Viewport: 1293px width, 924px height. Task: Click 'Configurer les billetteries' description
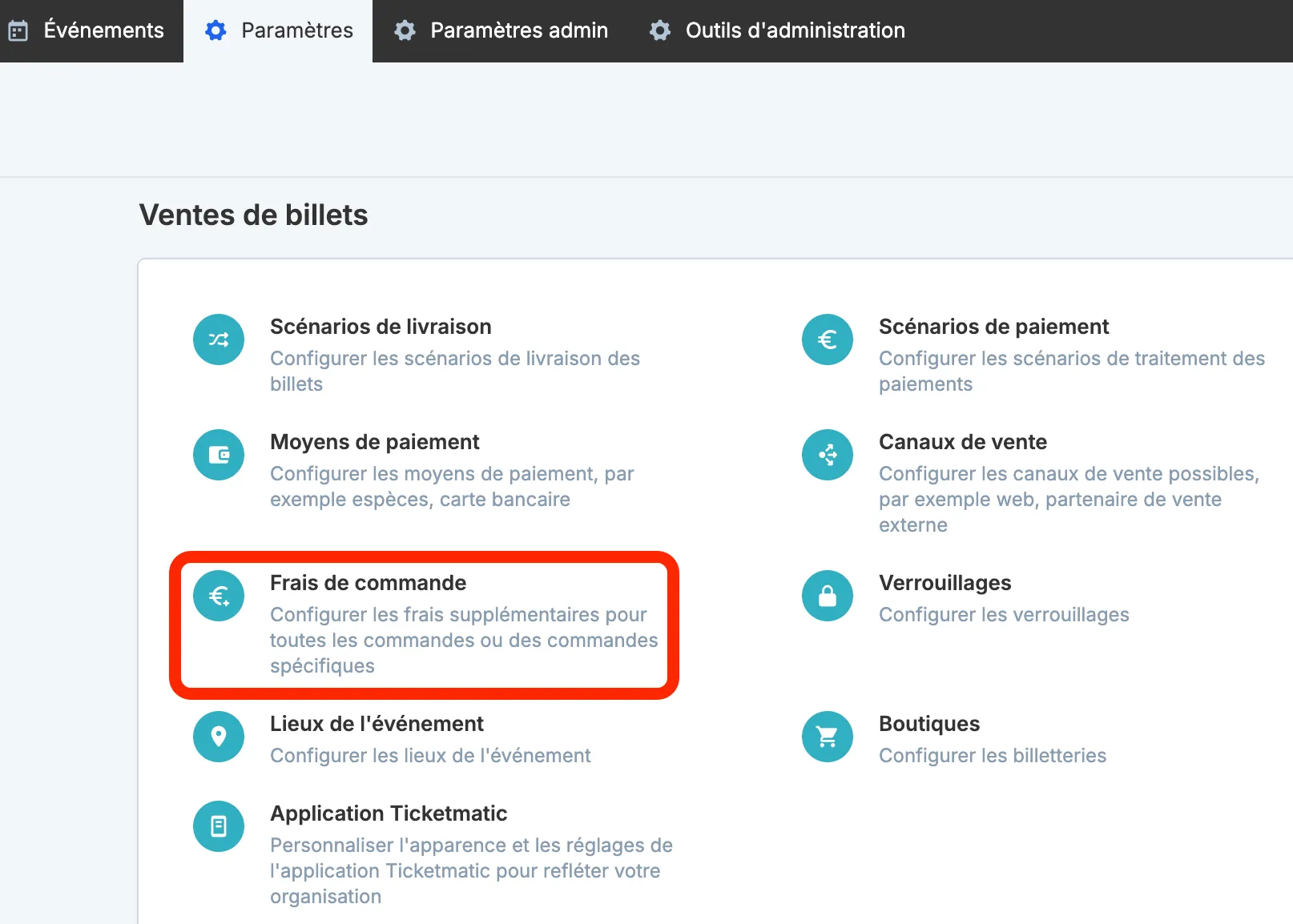[x=993, y=756]
